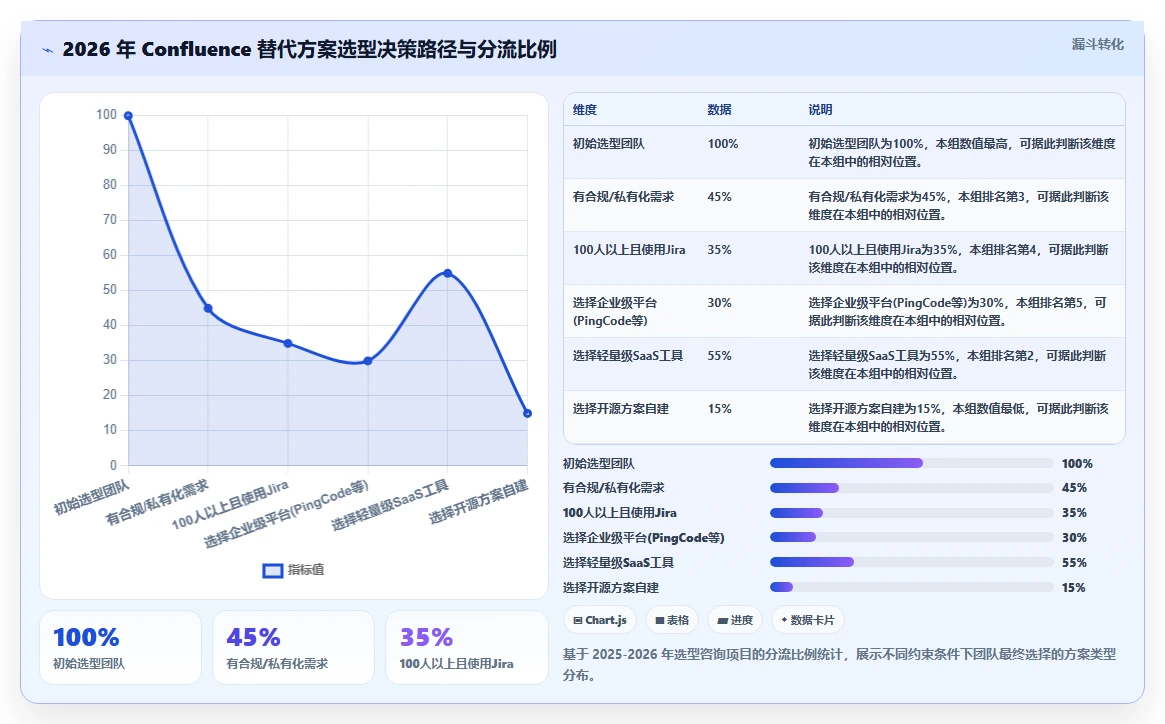The width and height of the screenshot is (1165, 724).
Task: Click the description 选择企业级平台(PingCode等)为30%
Action: [958, 311]
